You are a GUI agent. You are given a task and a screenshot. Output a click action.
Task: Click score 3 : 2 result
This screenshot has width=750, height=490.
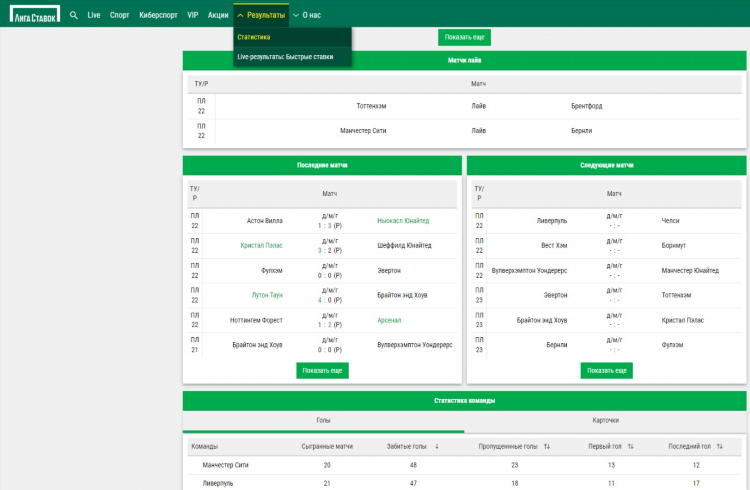click(x=330, y=250)
